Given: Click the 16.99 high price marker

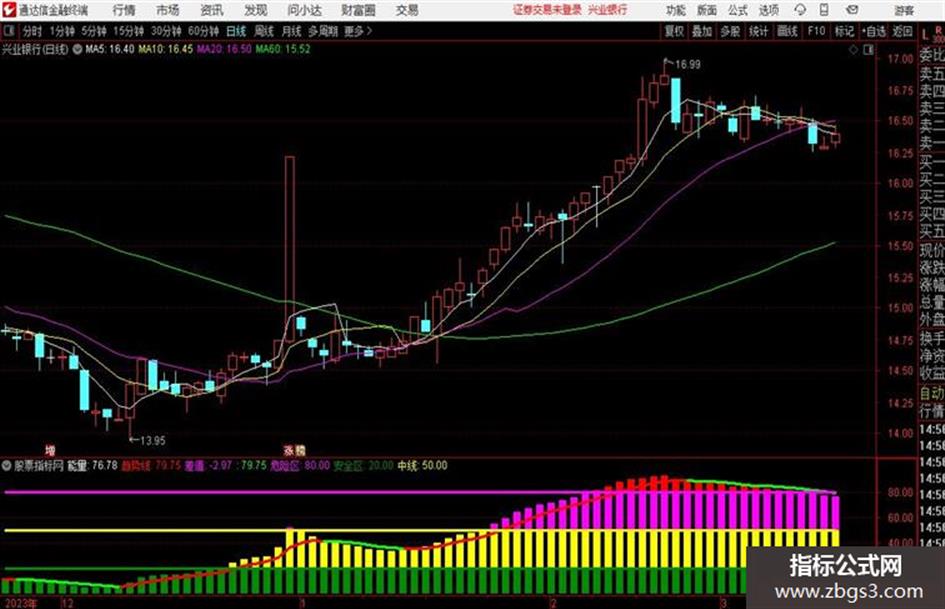Looking at the screenshot, I should [x=688, y=65].
